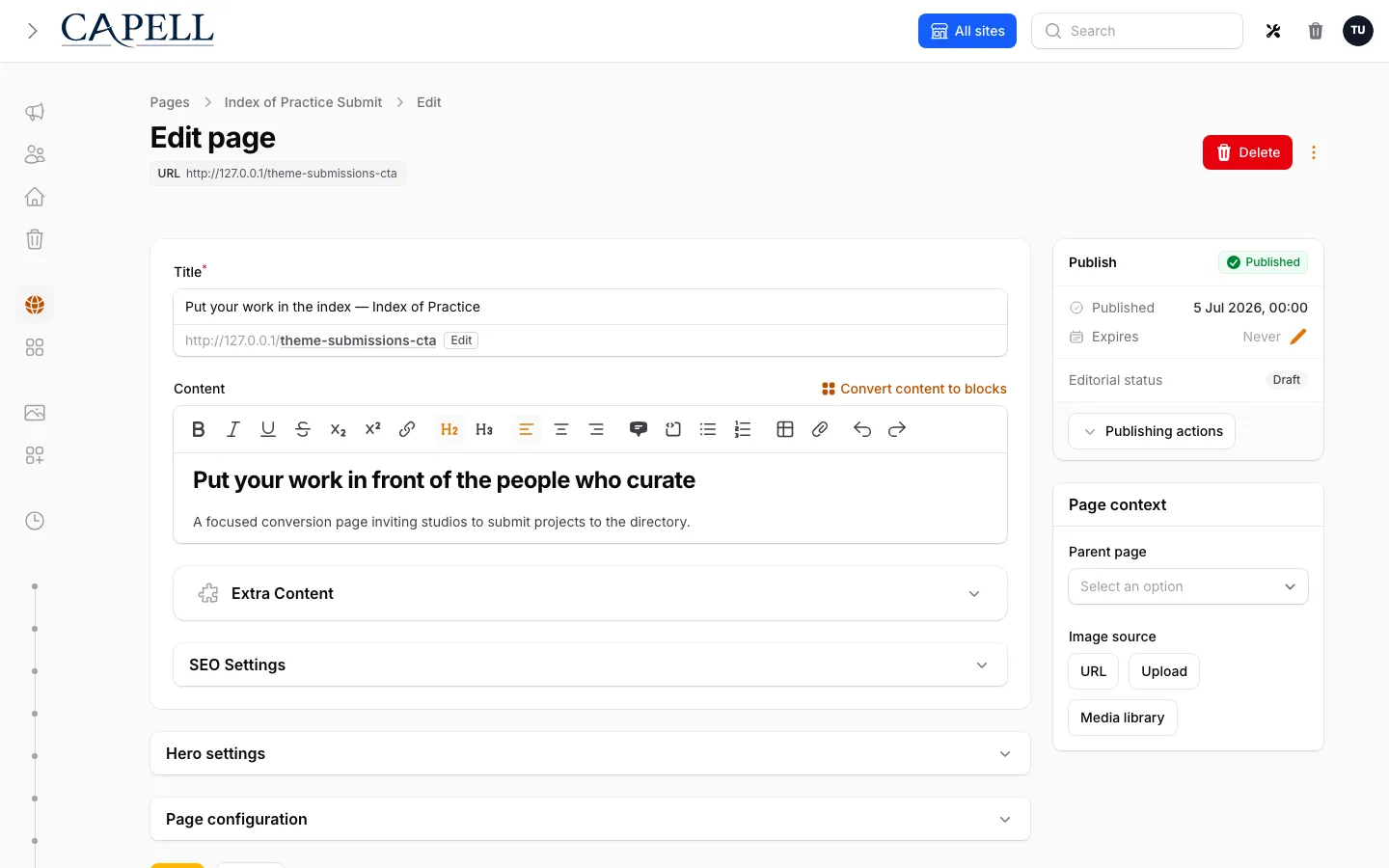
Task: Choose URL as image source
Action: coord(1094,671)
